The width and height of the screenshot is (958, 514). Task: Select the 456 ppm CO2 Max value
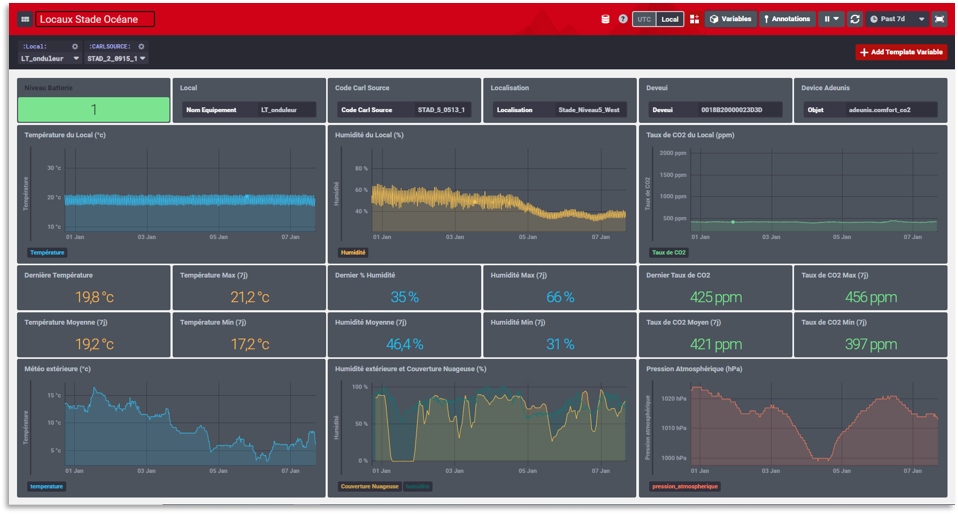871,297
